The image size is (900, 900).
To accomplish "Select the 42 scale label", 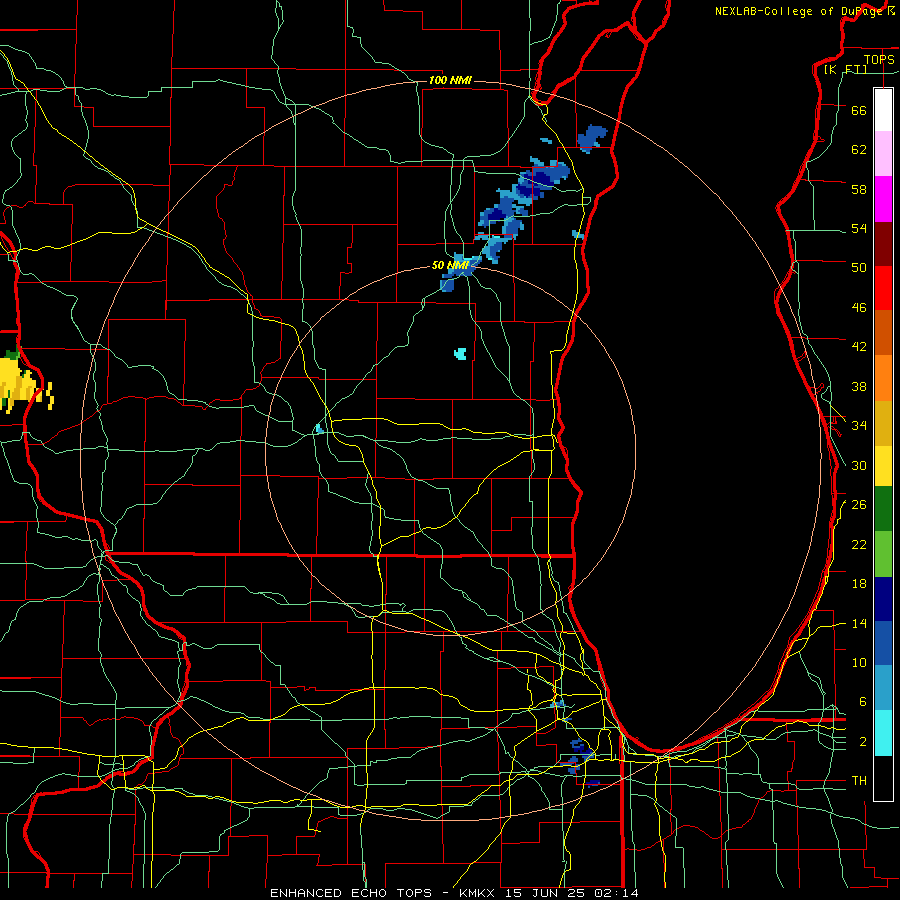I will (859, 347).
